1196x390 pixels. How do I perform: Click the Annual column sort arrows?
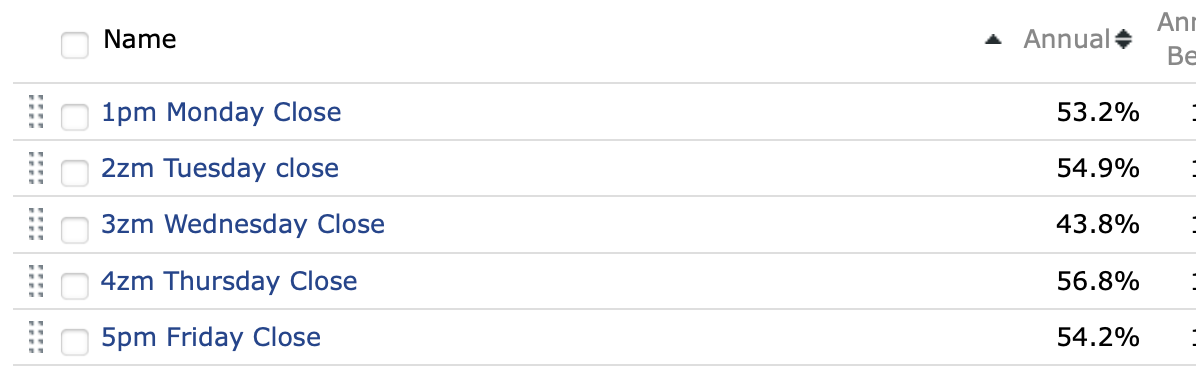(1124, 39)
